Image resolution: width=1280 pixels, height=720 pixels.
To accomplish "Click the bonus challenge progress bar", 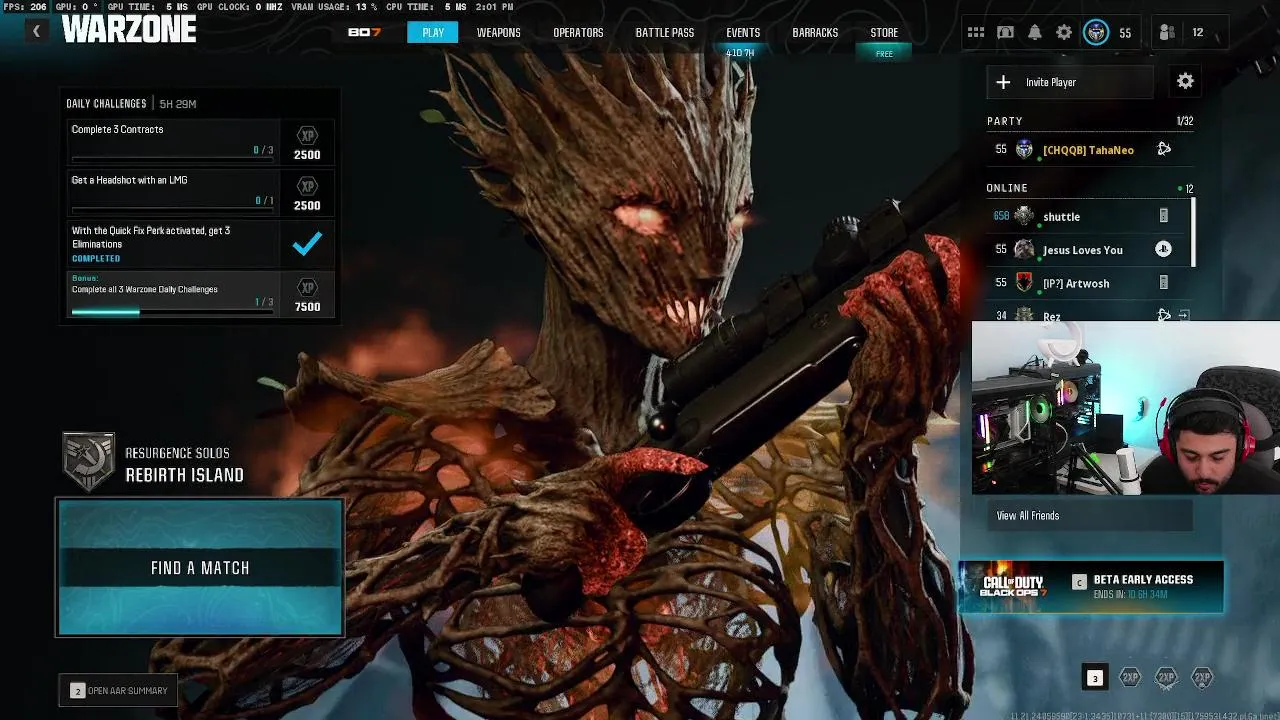I will coord(172,311).
